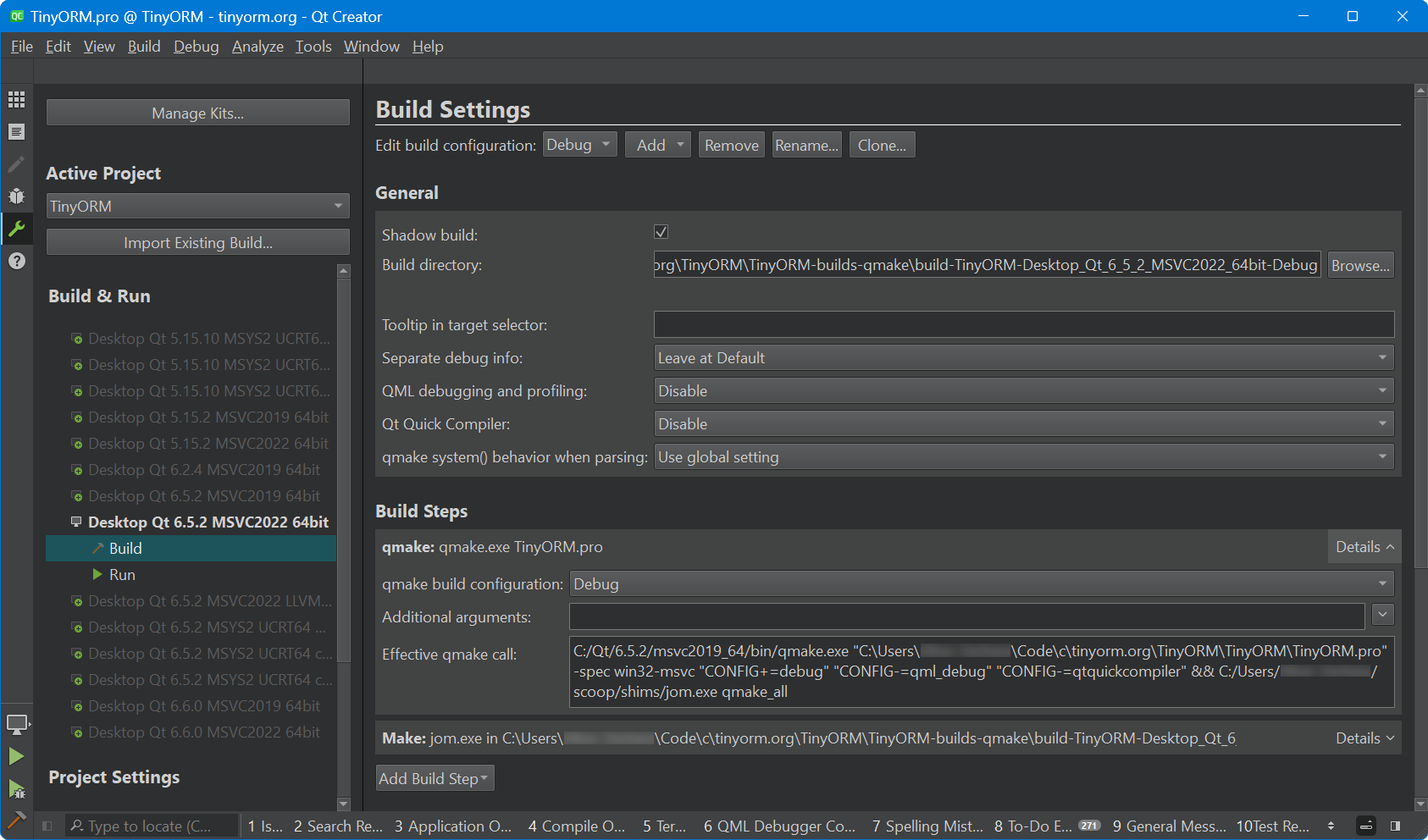
Task: Open the Tools menu
Action: tap(313, 47)
